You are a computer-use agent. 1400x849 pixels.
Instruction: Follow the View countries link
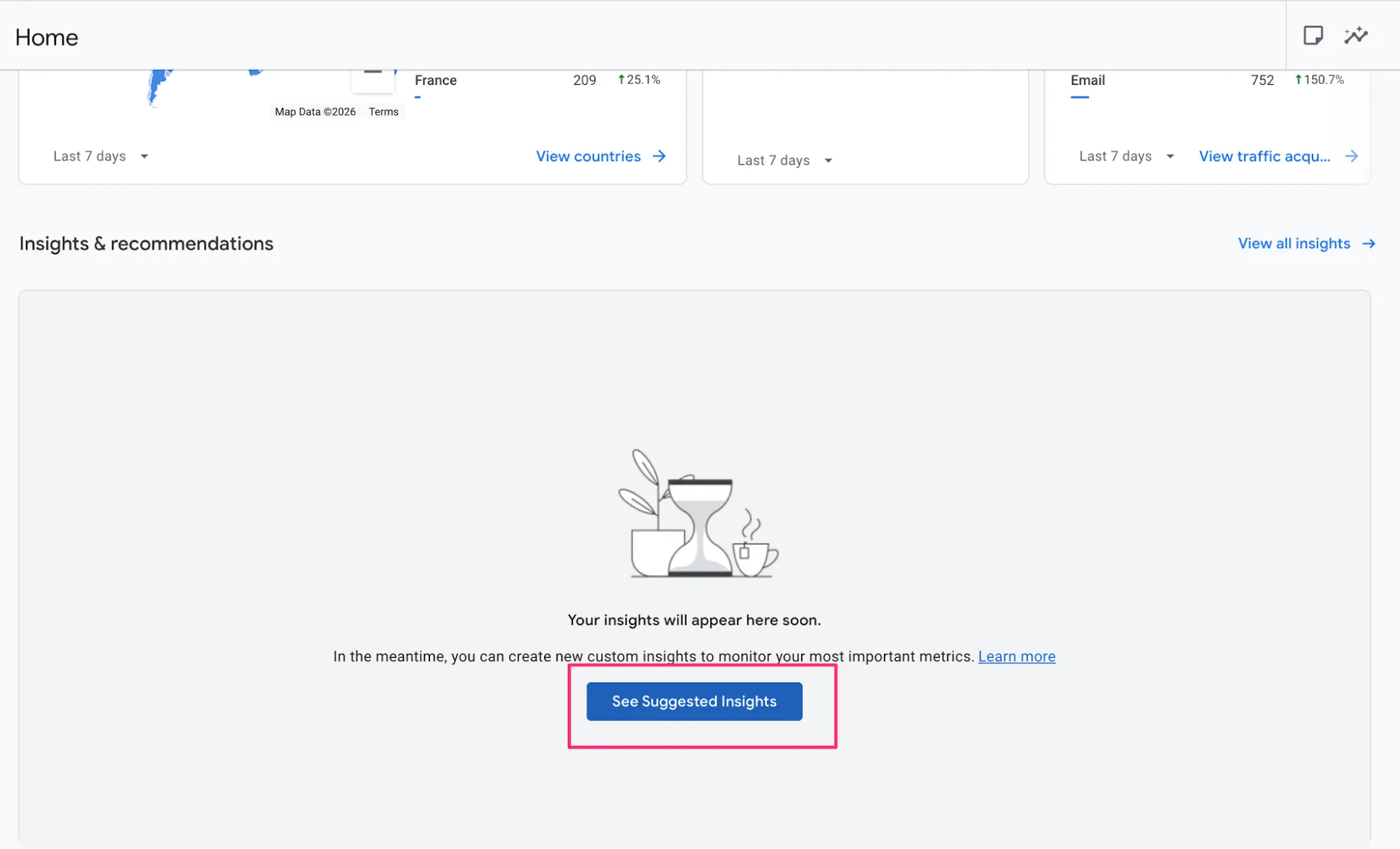click(588, 156)
